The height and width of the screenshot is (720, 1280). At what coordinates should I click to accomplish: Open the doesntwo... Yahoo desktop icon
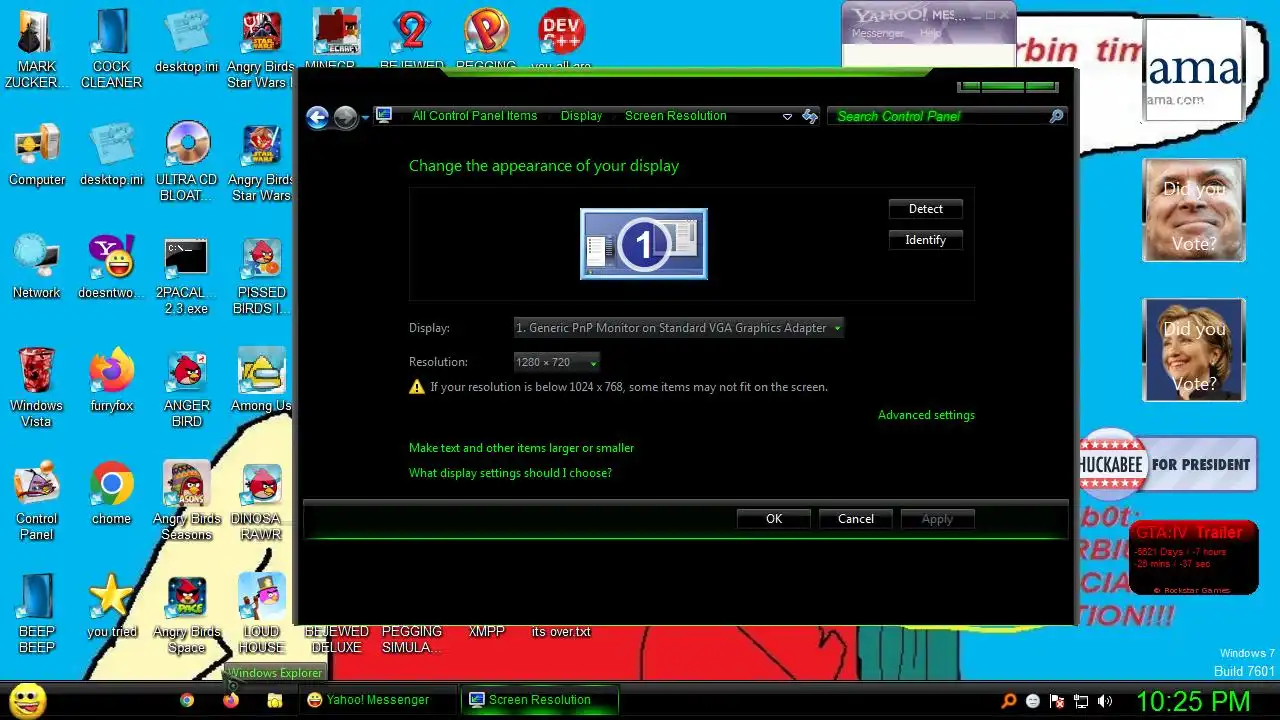[x=111, y=267]
